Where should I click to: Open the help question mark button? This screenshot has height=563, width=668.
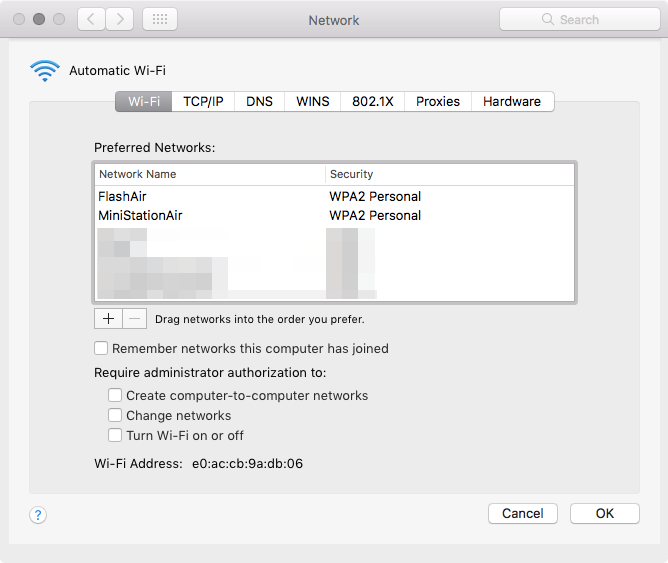pyautogui.click(x=38, y=515)
